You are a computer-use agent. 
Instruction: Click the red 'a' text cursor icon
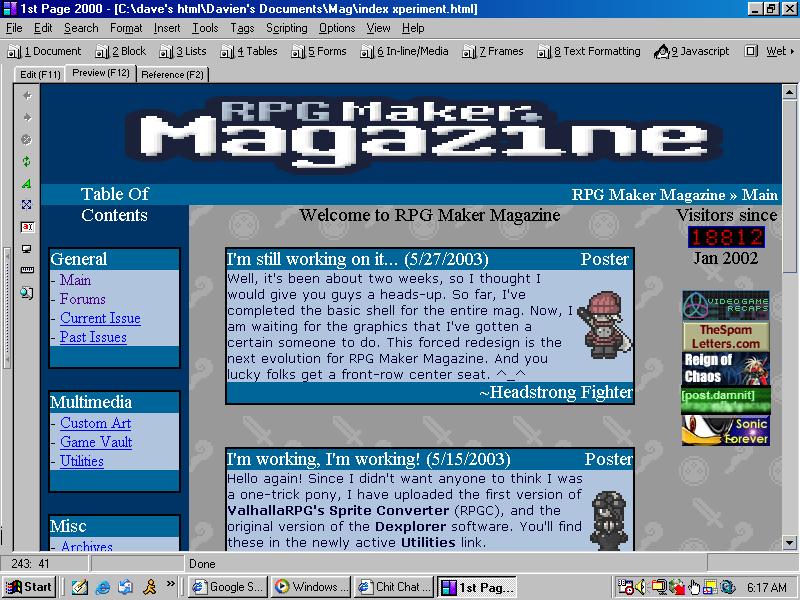(x=27, y=227)
